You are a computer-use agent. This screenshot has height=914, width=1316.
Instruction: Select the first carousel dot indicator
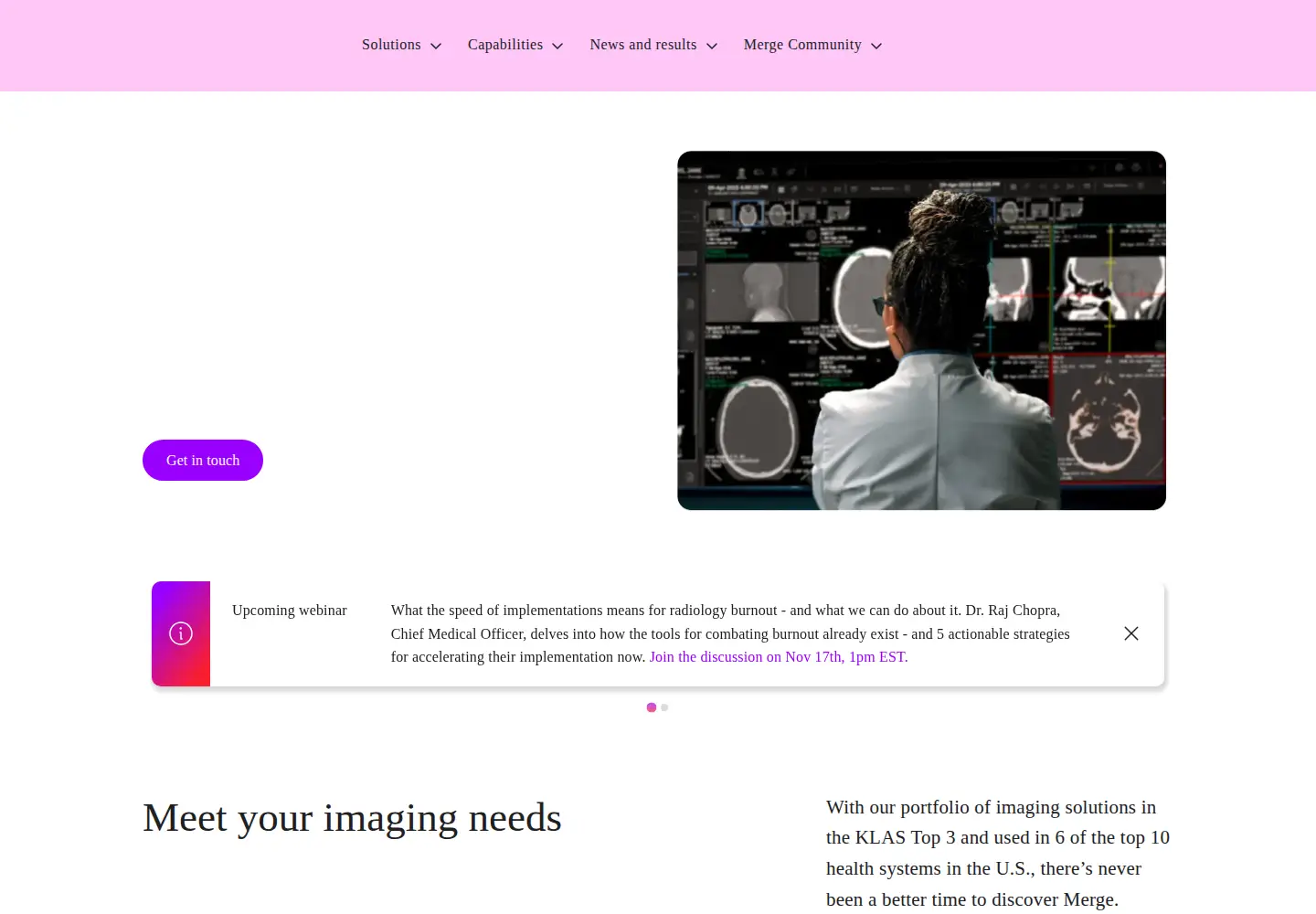click(x=652, y=707)
